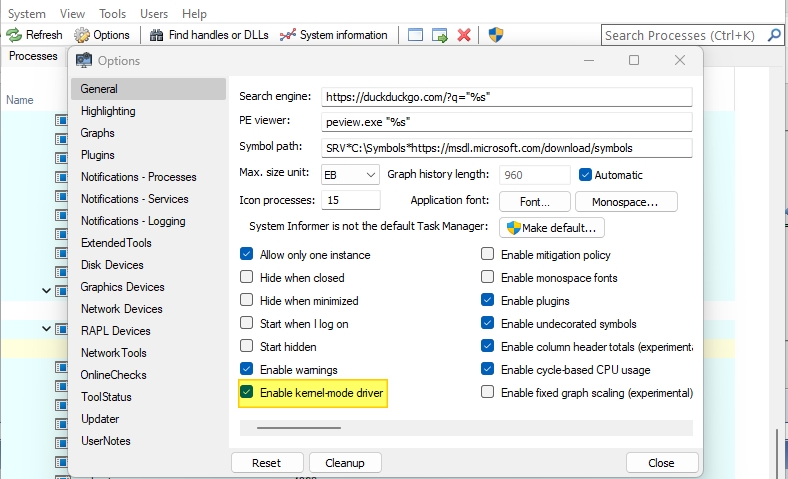Open OnlineChecks section
Image resolution: width=788 pixels, height=479 pixels.
(148, 375)
